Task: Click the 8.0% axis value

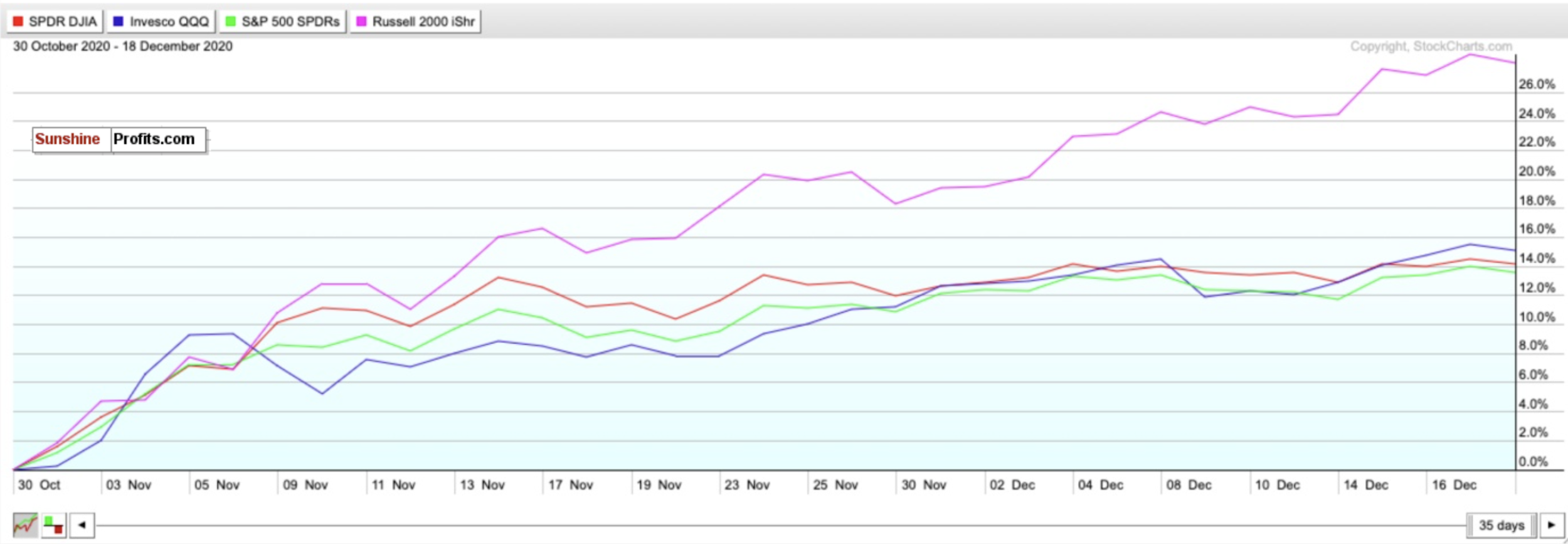Action: tap(1534, 346)
